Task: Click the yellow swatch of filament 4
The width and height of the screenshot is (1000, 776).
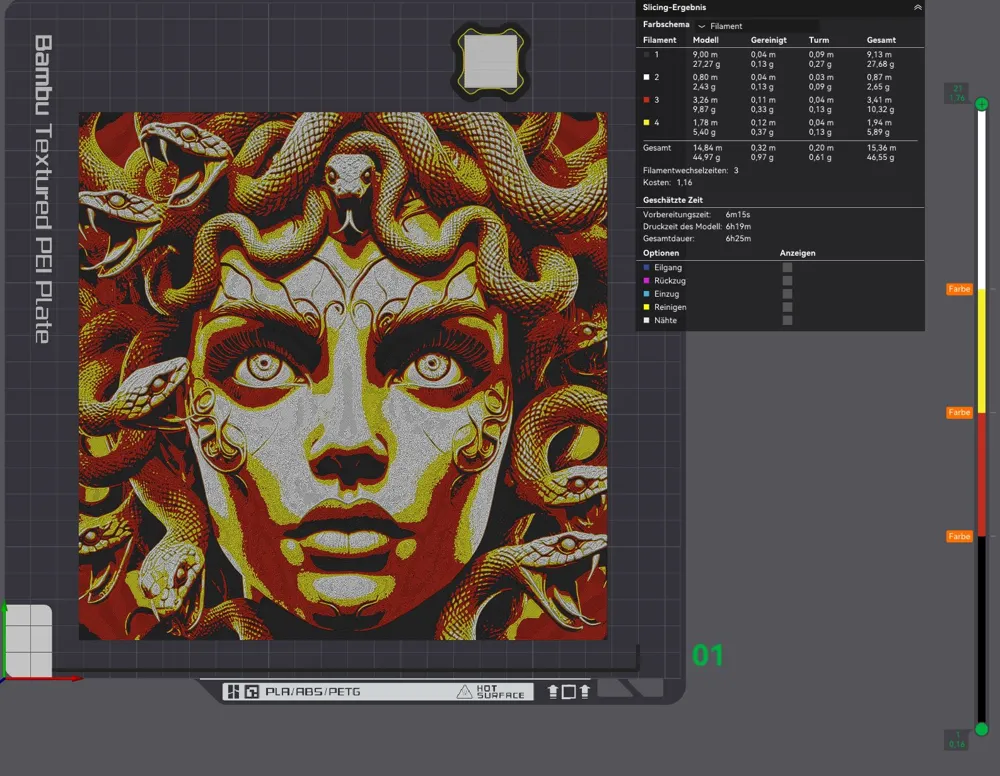Action: [x=646, y=122]
